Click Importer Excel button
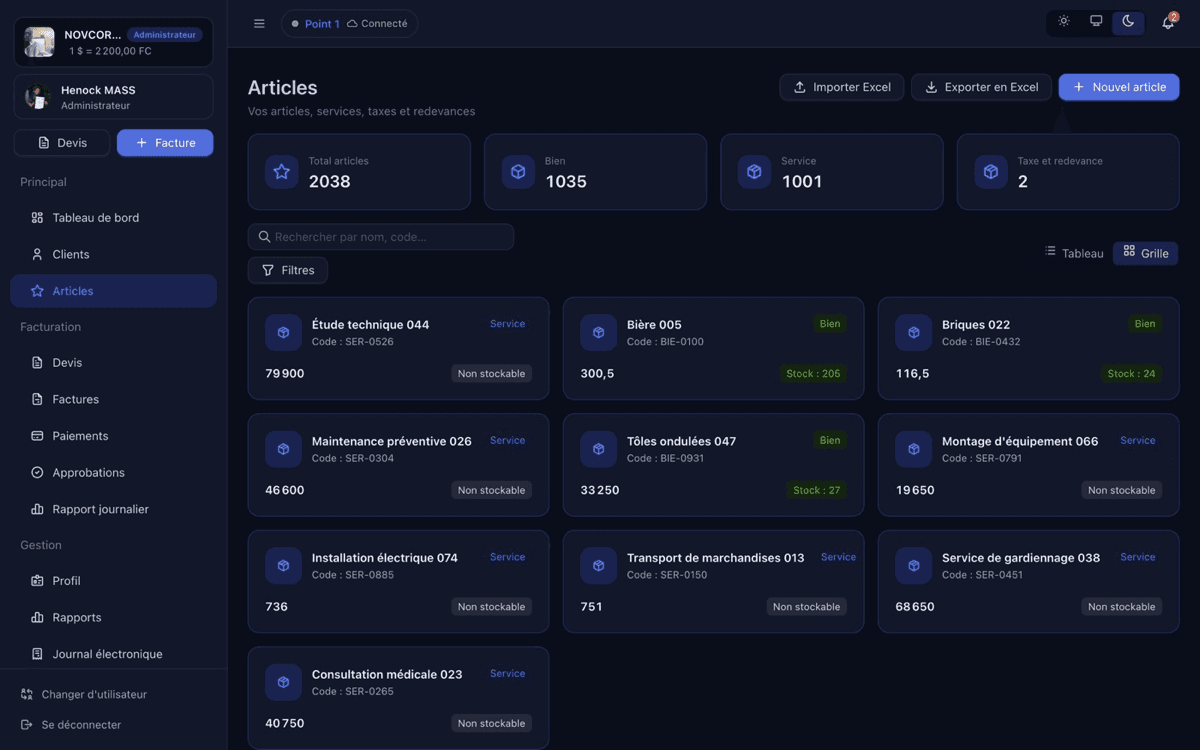The image size is (1200, 750). (842, 87)
